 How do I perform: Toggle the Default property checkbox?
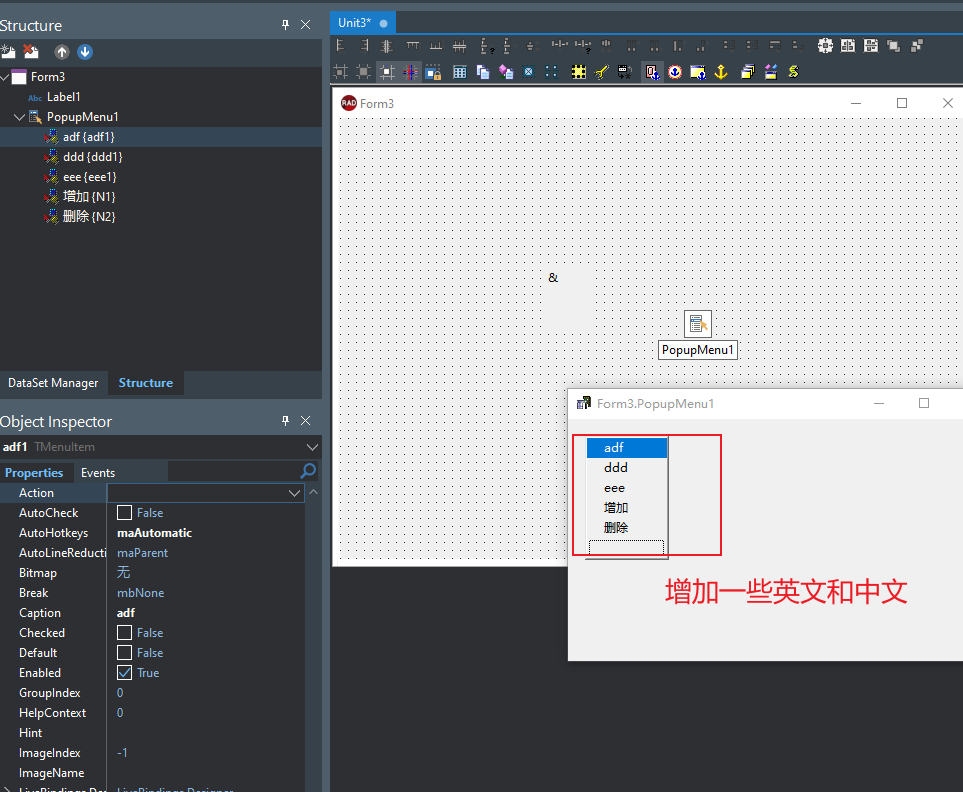pos(125,653)
